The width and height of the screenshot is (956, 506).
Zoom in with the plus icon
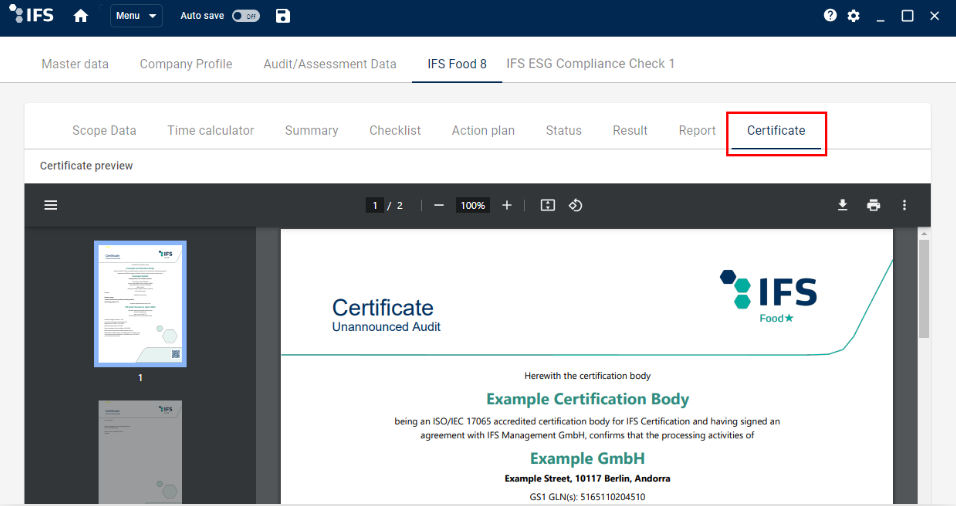pos(507,205)
